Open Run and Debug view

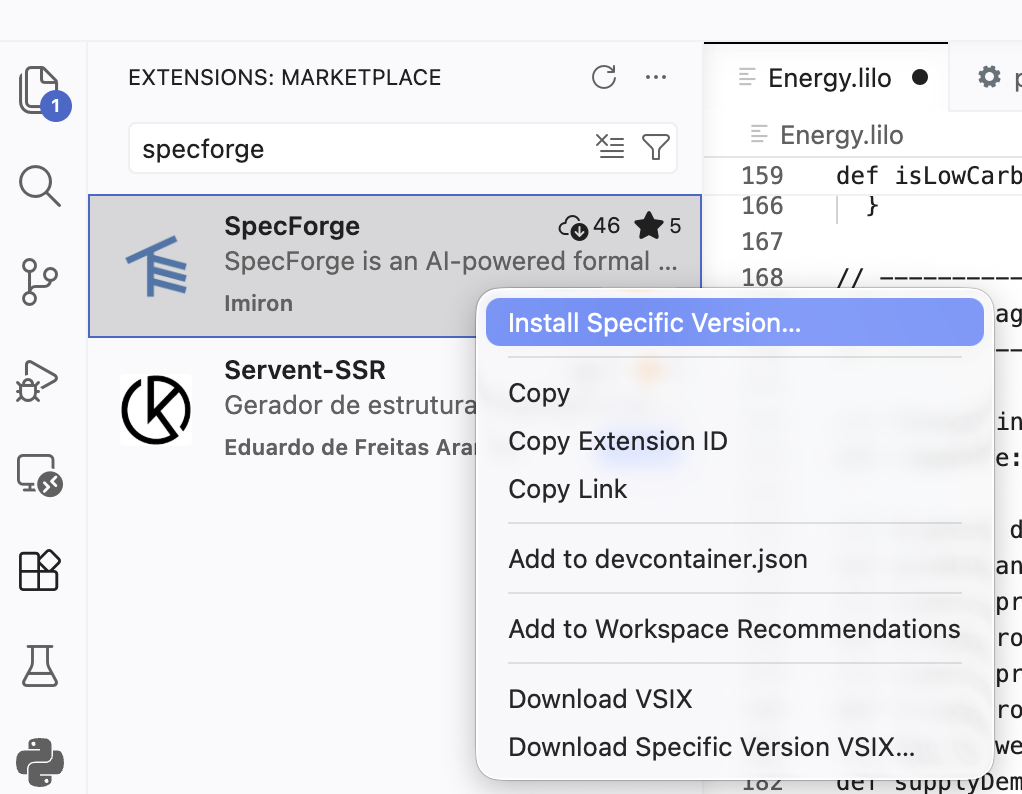(38, 380)
